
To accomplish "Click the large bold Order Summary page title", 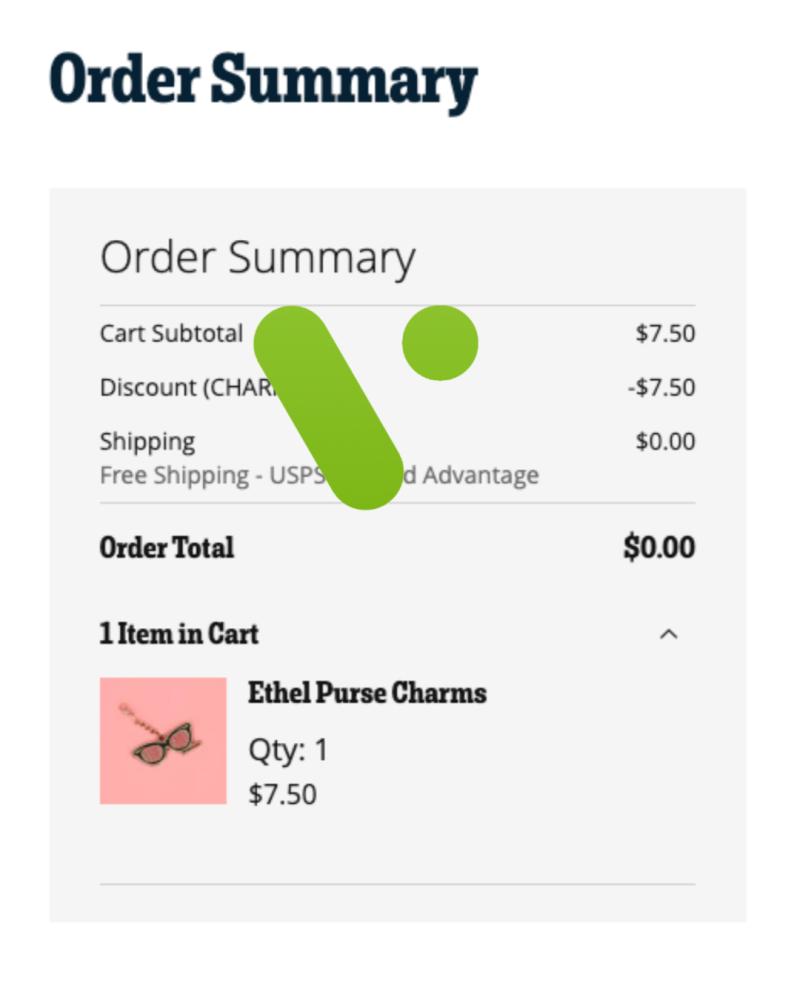I will [263, 82].
